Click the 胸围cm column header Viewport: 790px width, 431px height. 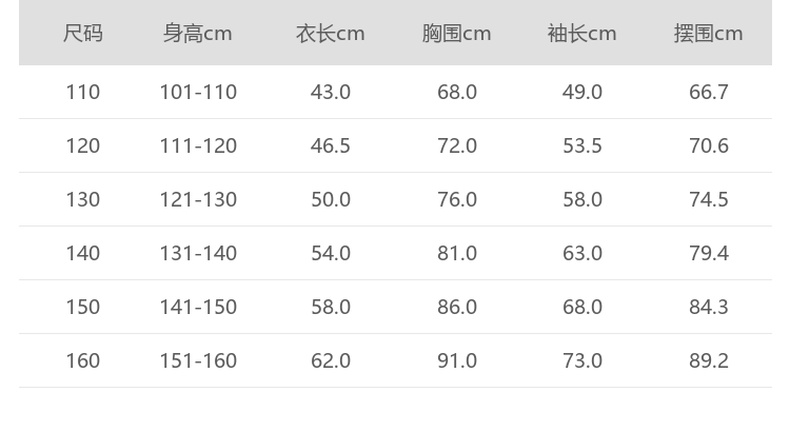(456, 34)
